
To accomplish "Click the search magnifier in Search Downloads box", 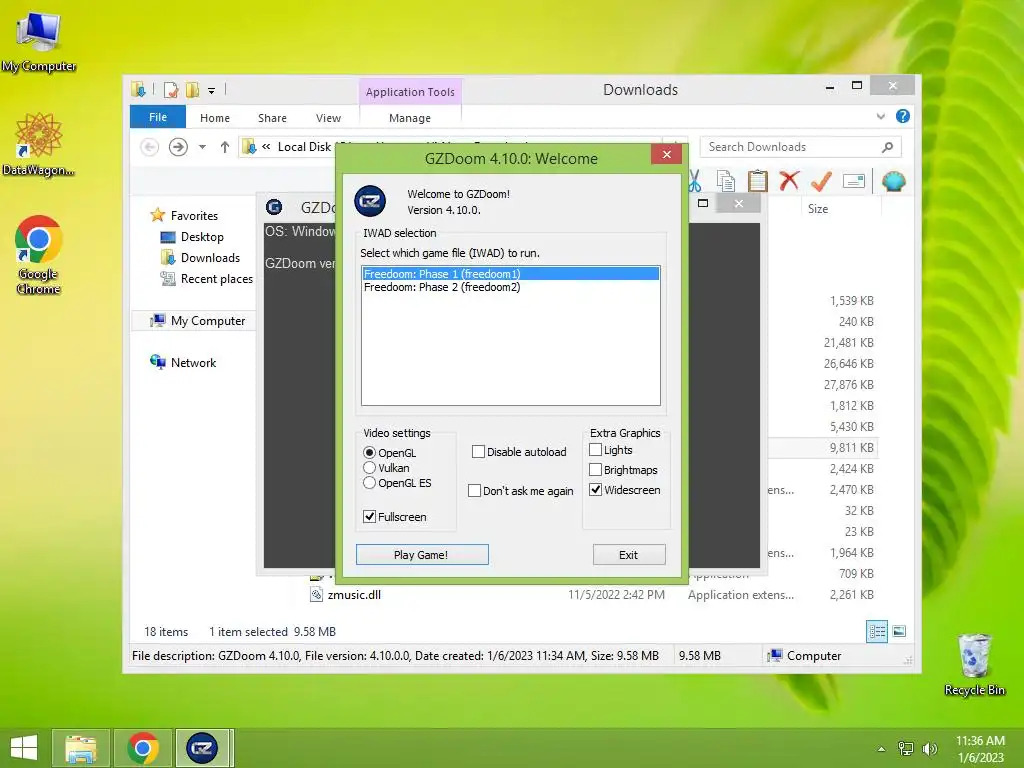I will [x=887, y=147].
